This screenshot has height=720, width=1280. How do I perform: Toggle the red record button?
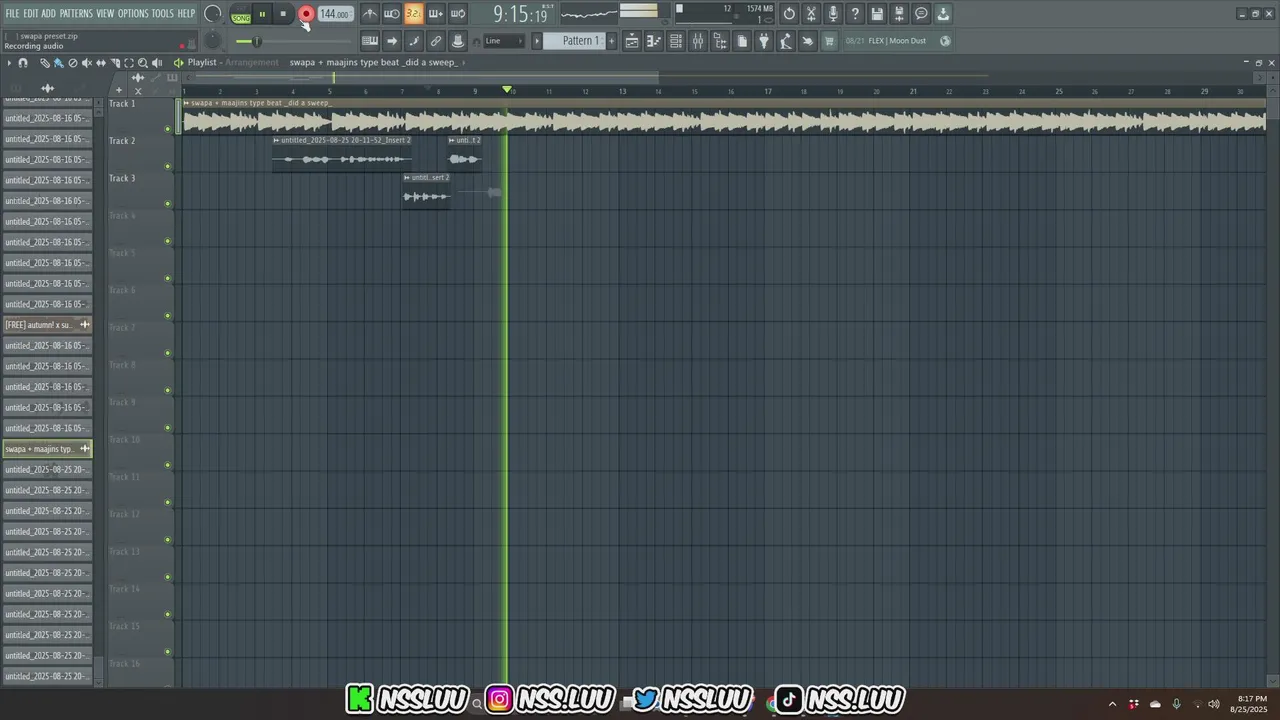306,14
